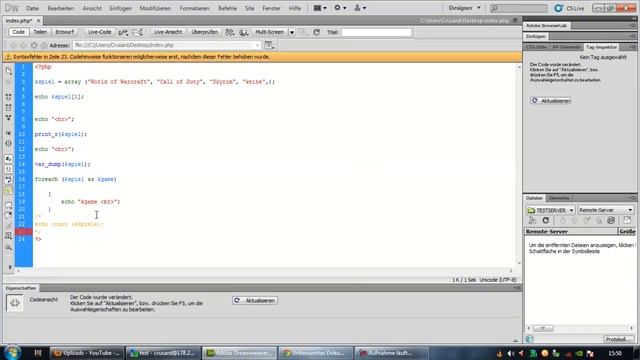Switch to Teilen split view
This screenshot has height=360, width=640.
tap(40, 32)
